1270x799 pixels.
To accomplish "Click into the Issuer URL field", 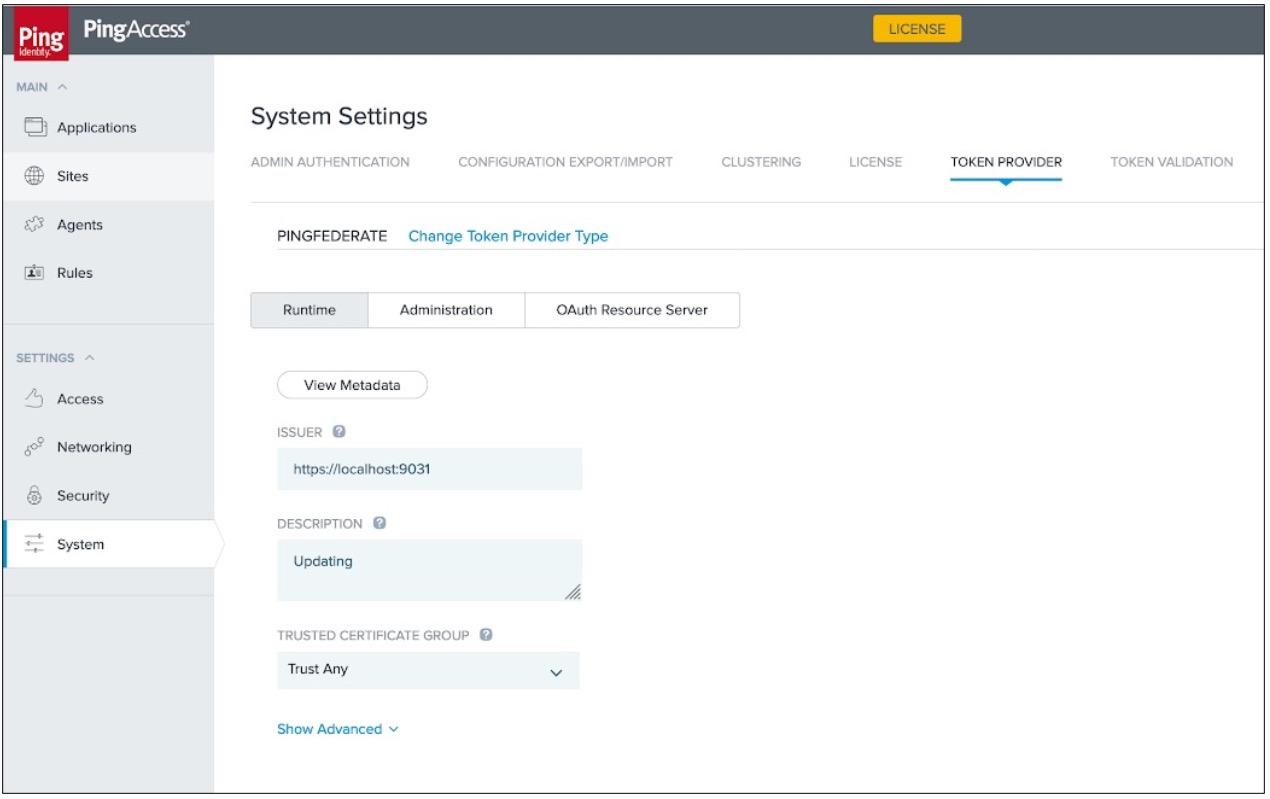I will point(429,469).
